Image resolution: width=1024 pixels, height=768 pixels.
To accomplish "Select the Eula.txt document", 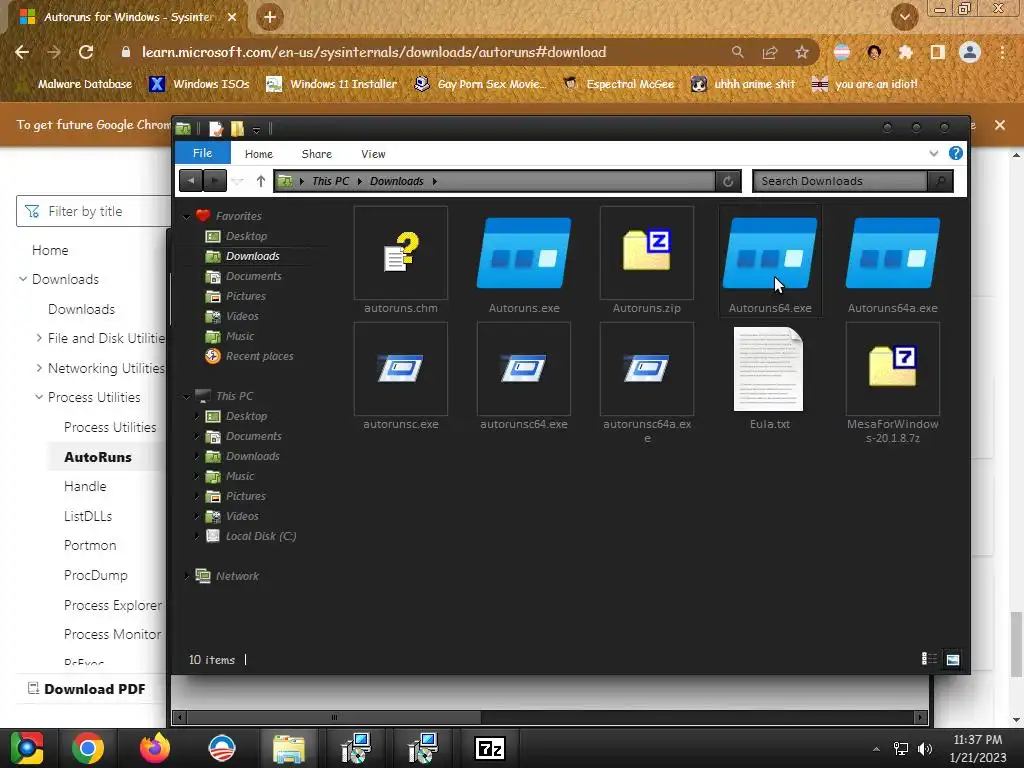I will click(769, 377).
